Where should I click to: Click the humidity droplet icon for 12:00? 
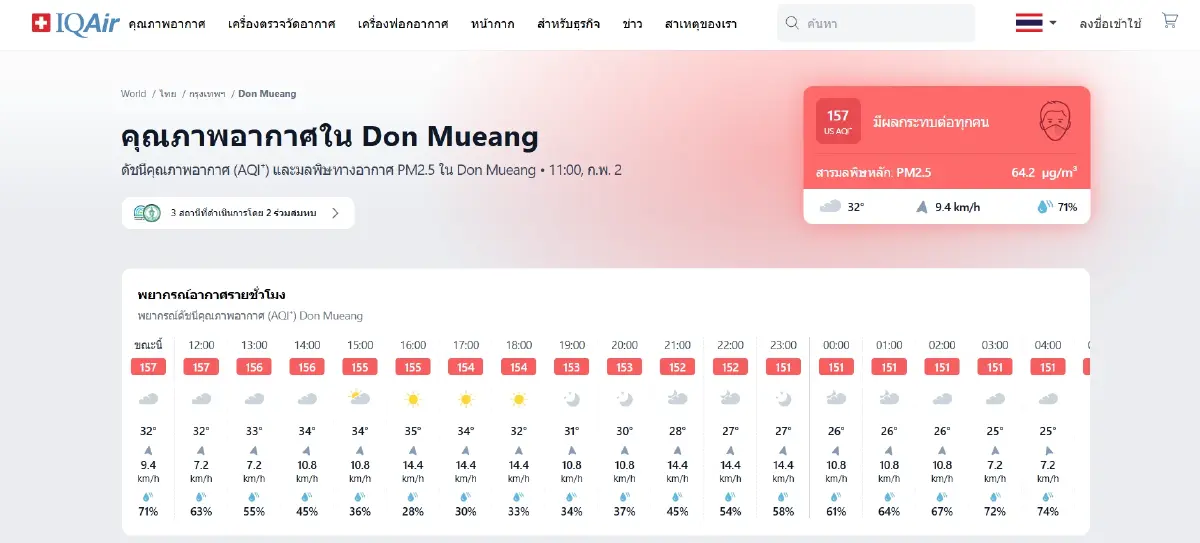point(201,496)
